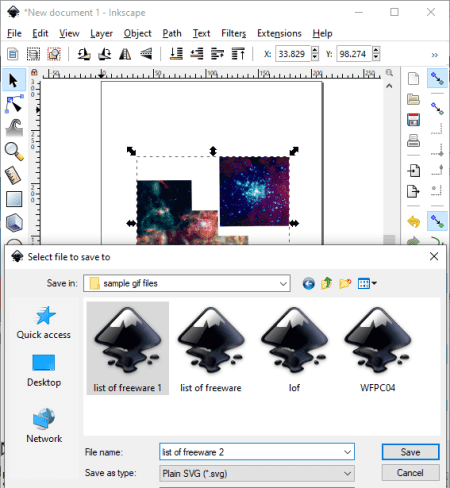
Task: Open the Path menu
Action: tap(172, 33)
